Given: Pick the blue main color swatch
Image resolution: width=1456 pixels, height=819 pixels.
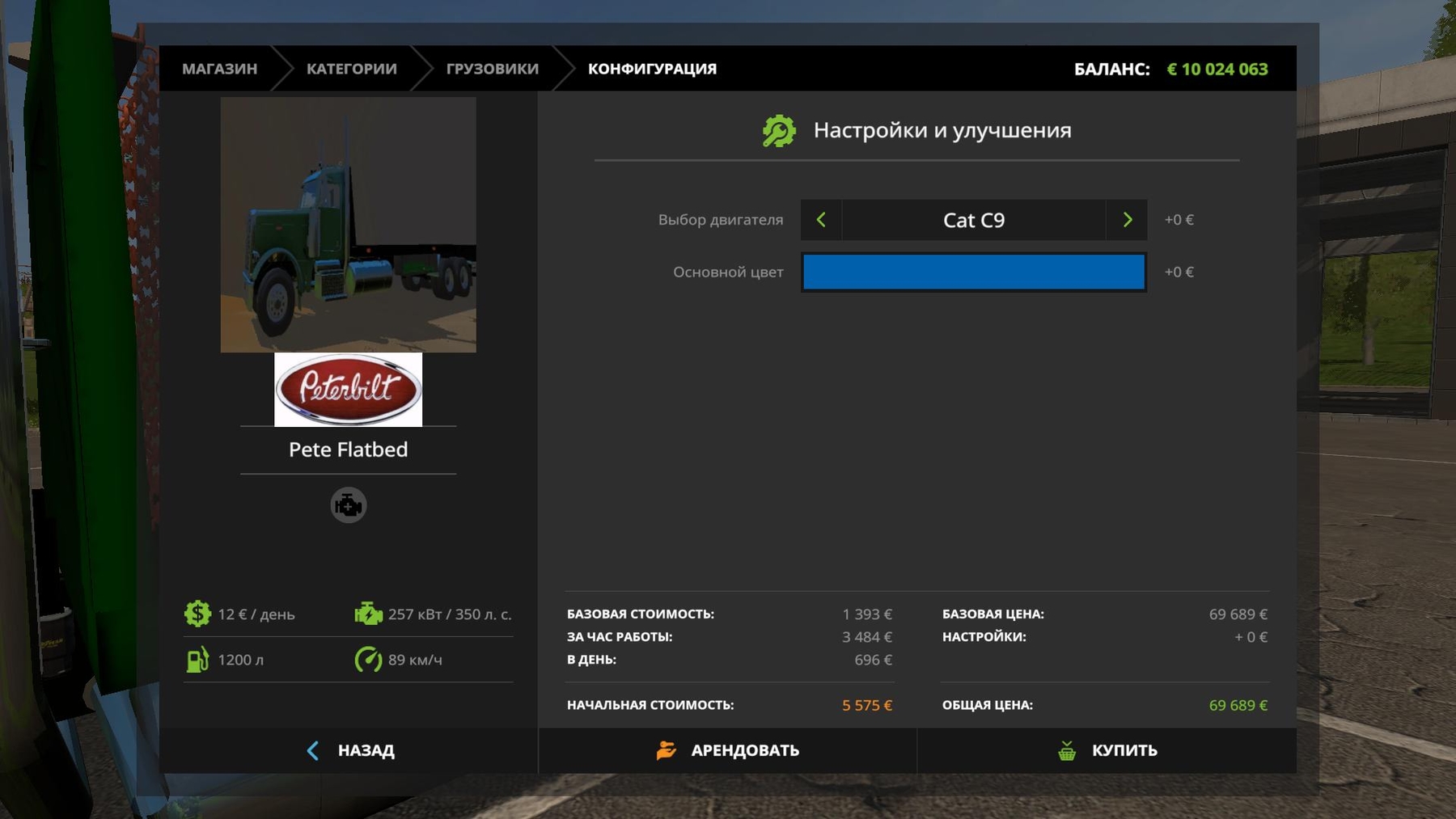Looking at the screenshot, I should pyautogui.click(x=973, y=272).
